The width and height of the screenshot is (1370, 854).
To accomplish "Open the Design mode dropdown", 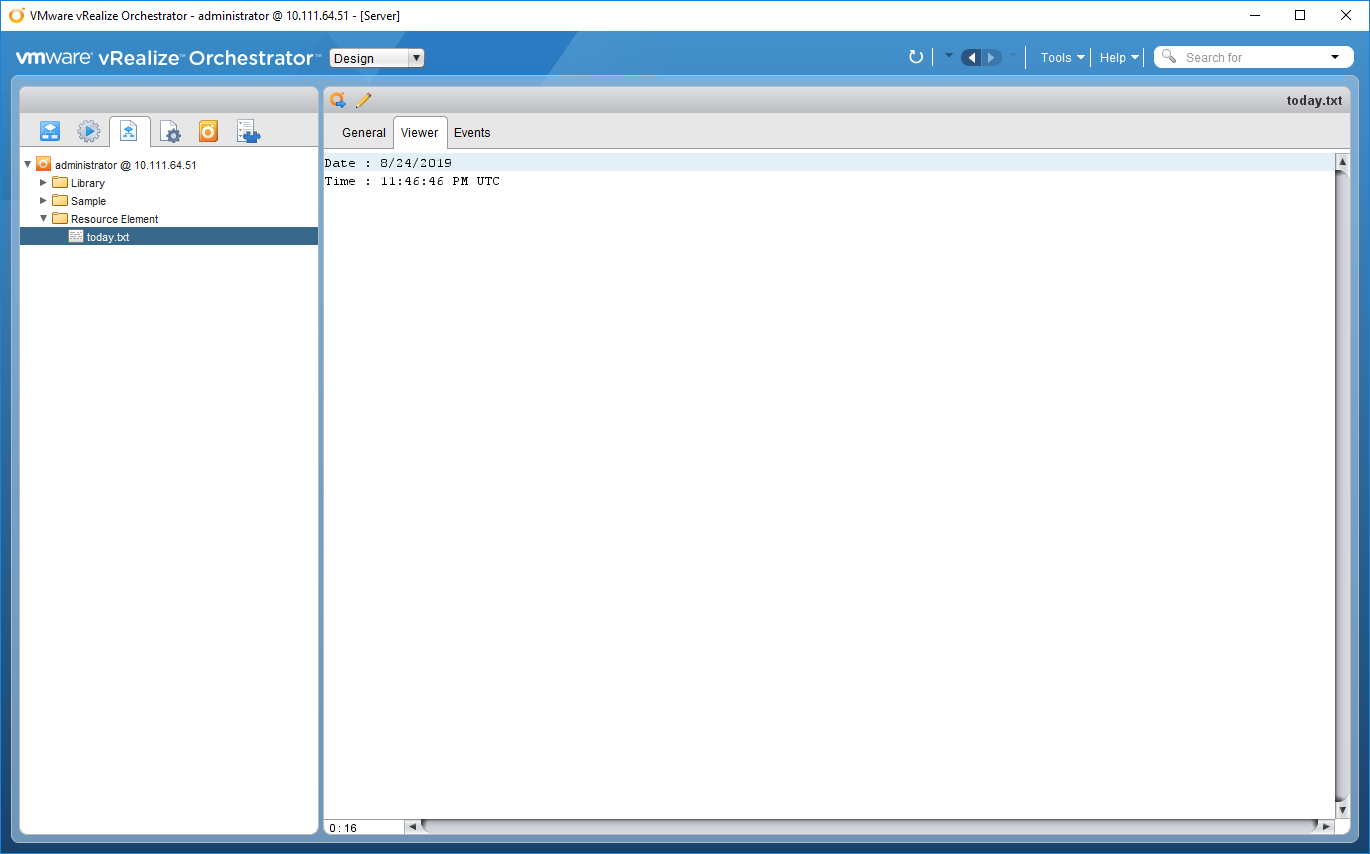I will click(x=377, y=58).
